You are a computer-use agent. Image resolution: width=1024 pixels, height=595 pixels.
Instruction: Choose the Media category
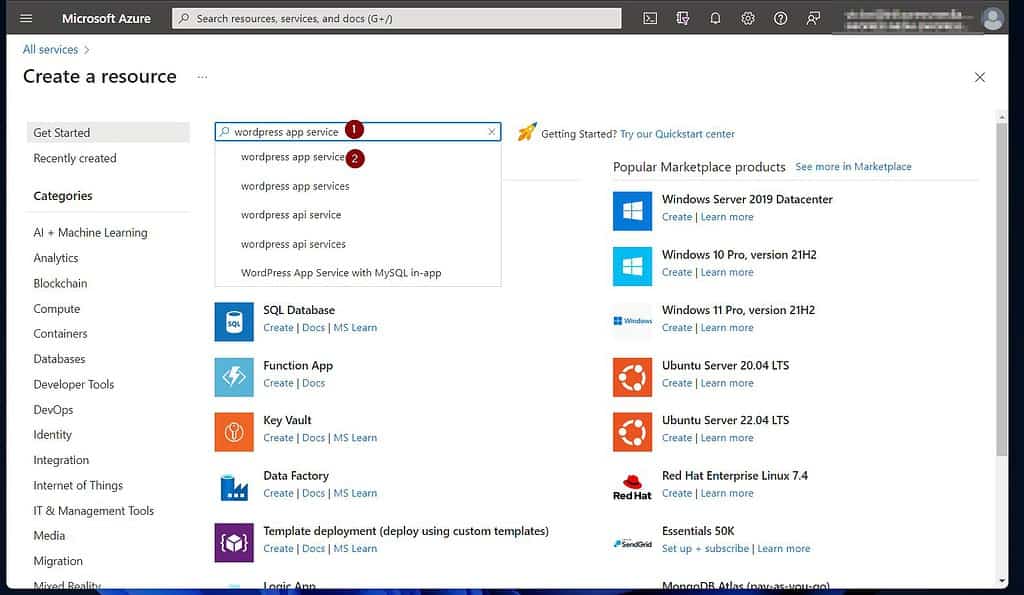click(49, 536)
